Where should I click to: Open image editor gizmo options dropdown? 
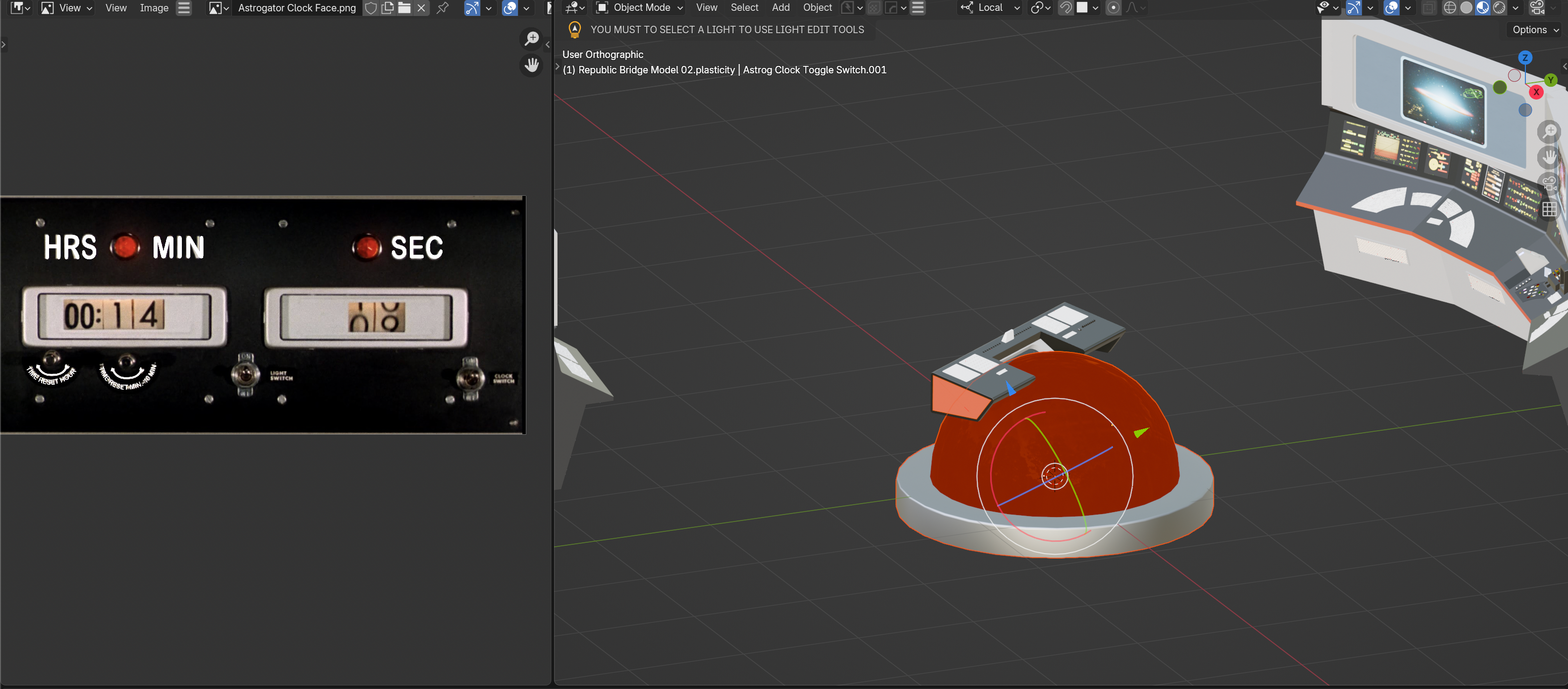pyautogui.click(x=488, y=8)
